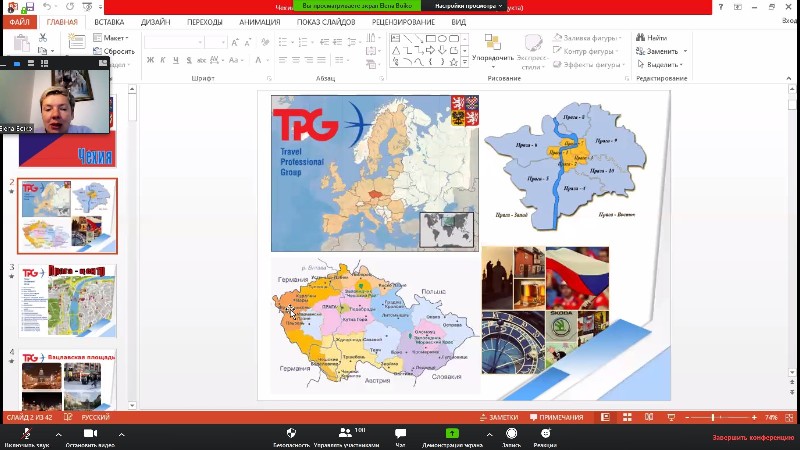Expand the shape outline (Контур фигуры) dropdown
Screen dimensions: 800x450
click(587, 51)
